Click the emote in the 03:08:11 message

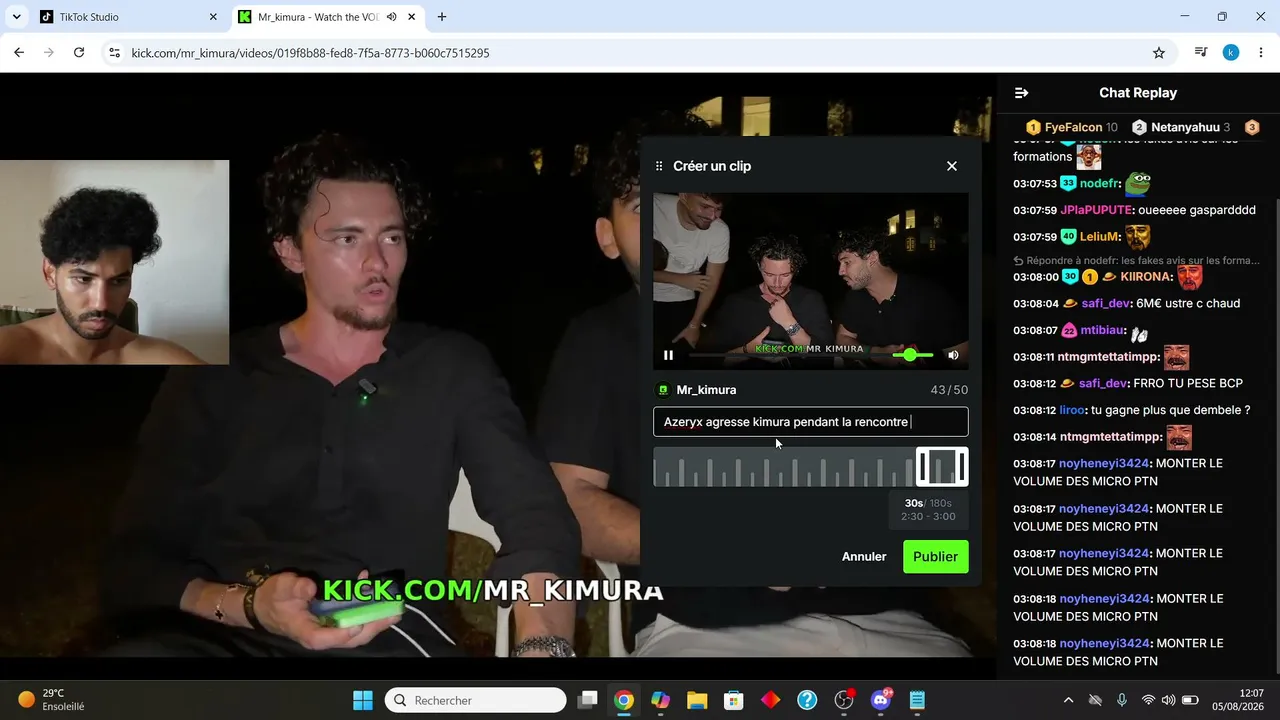coord(1176,357)
